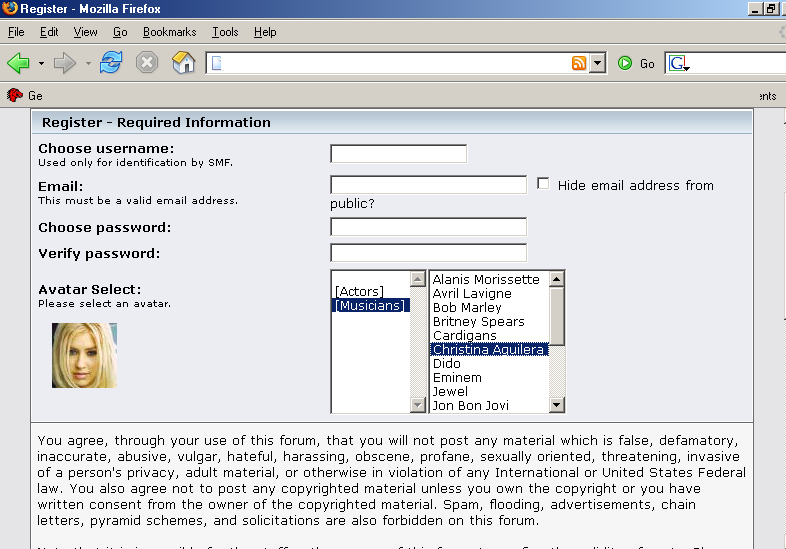The image size is (786, 549).
Task: Click avatar names list scroll-up arrow
Action: [557, 279]
